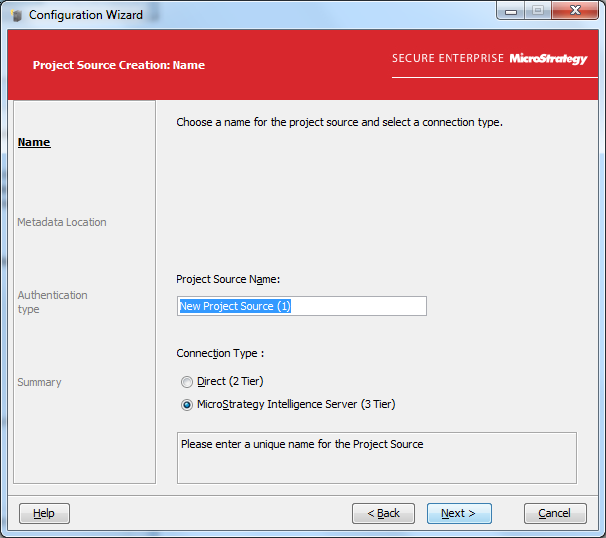Choose MicroStrategy Intelligence Server (3 Tier) option
The width and height of the screenshot is (606, 538).
tap(187, 405)
